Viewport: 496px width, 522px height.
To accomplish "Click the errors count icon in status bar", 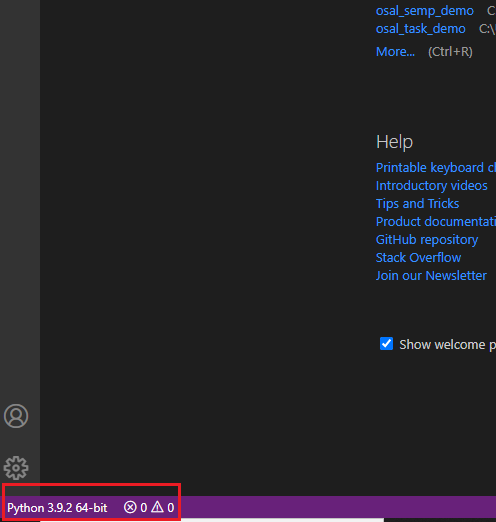I will (x=130, y=507).
